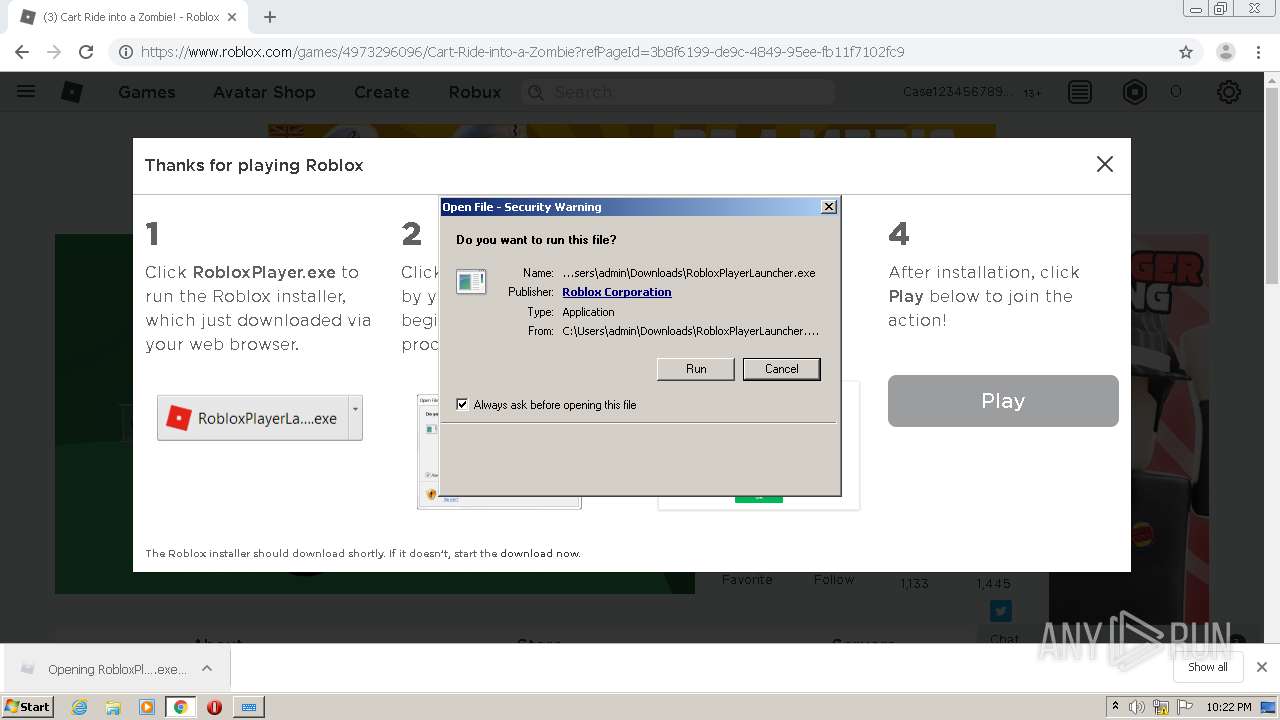Viewport: 1280px width, 720px height.
Task: Go forward in browser history
Action: [x=54, y=52]
